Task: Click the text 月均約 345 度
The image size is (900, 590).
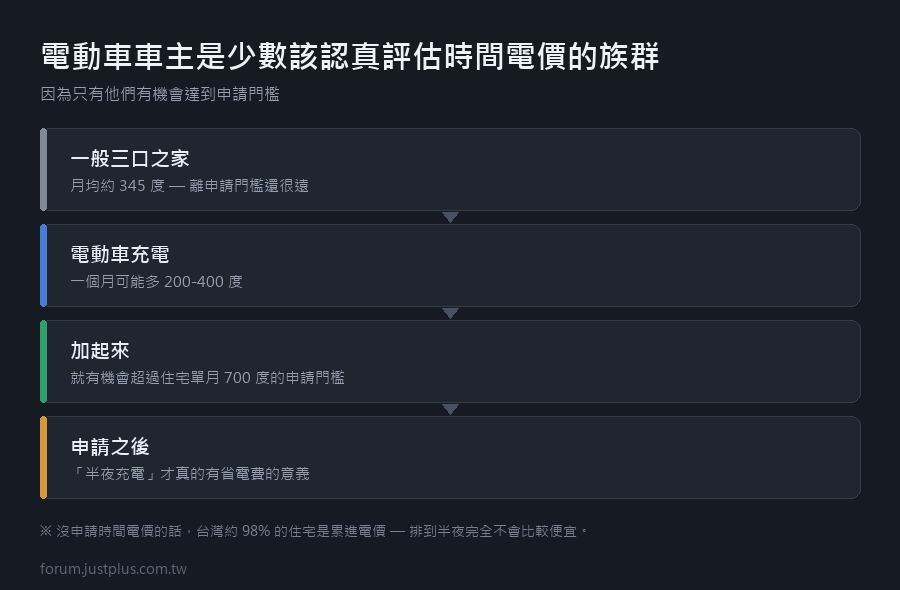Action: tap(118, 185)
